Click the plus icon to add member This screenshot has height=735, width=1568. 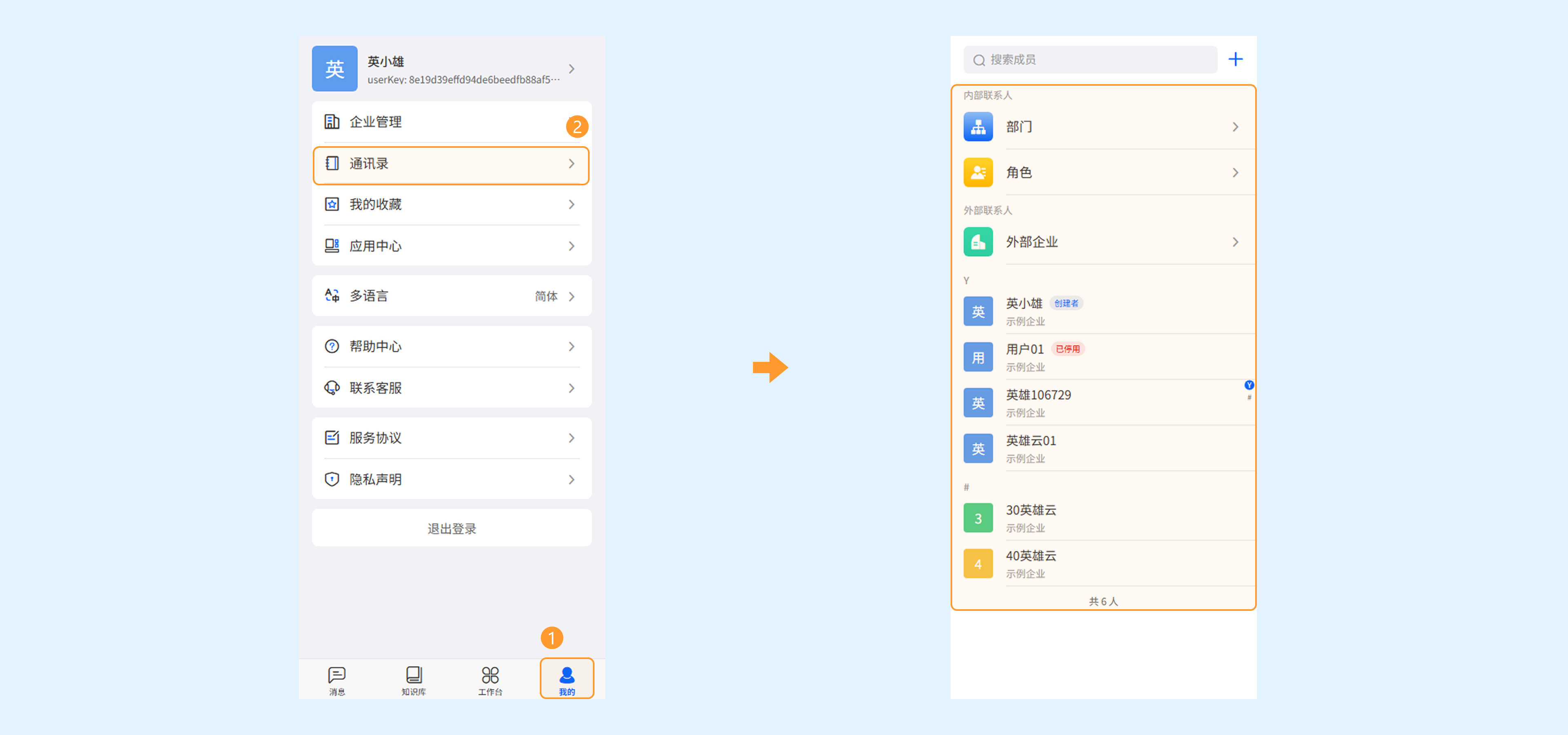1235,60
